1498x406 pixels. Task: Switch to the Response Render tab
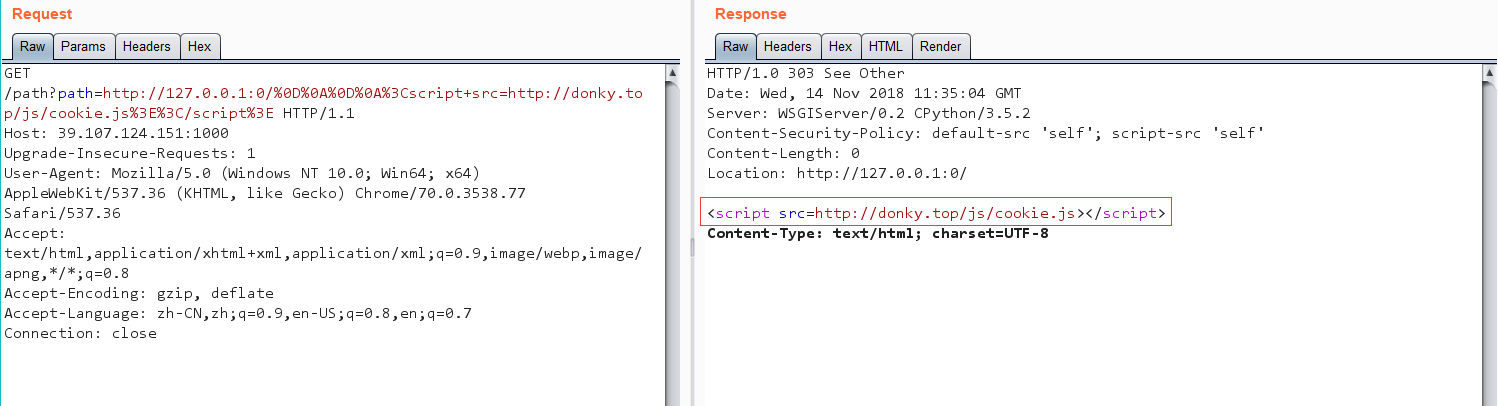coord(940,46)
